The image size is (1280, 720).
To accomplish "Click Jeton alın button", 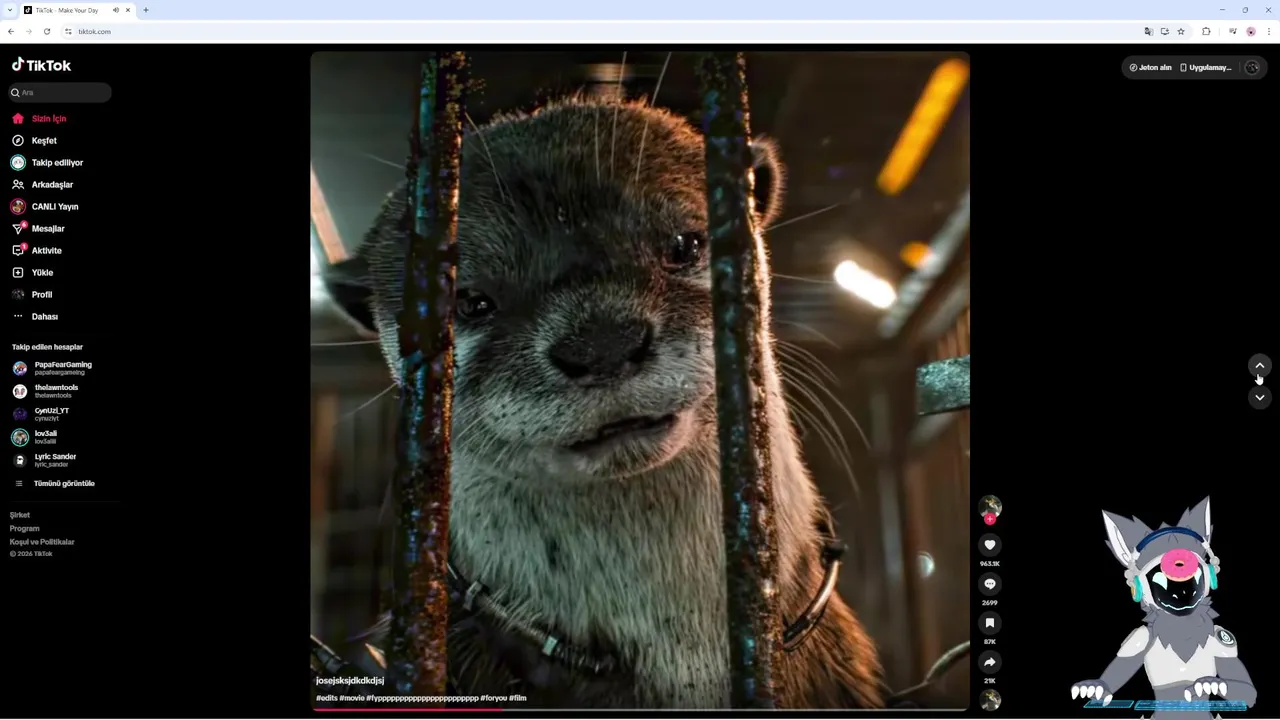I will coord(1150,68).
